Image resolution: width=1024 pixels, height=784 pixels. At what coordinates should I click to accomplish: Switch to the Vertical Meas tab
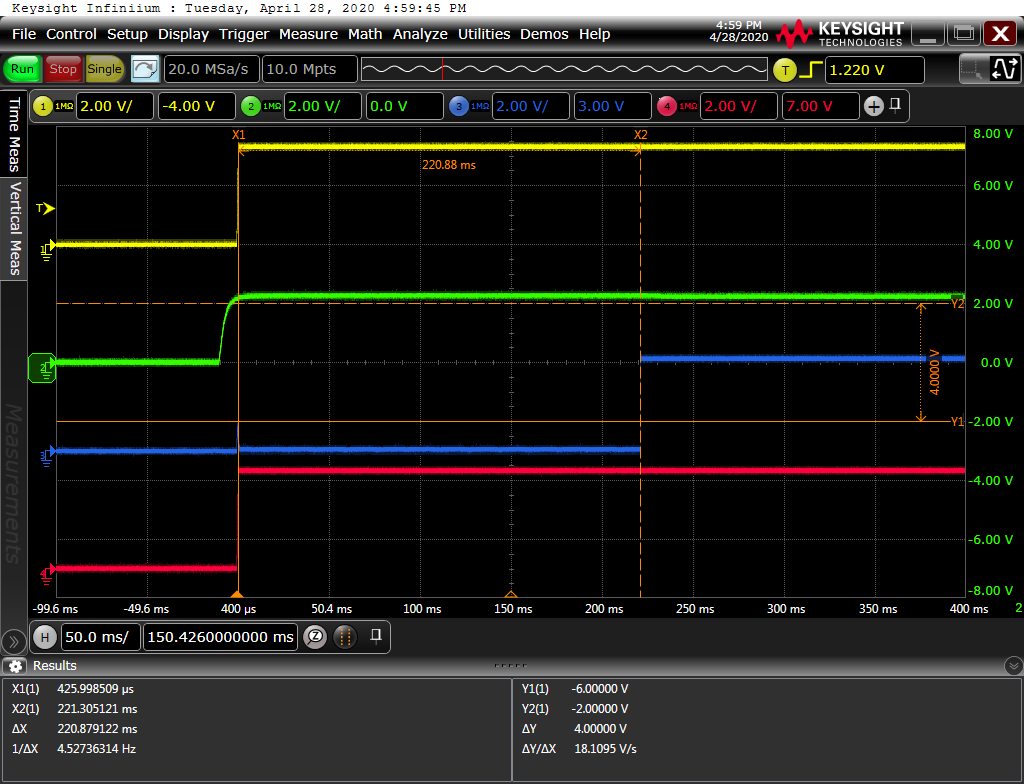point(14,229)
